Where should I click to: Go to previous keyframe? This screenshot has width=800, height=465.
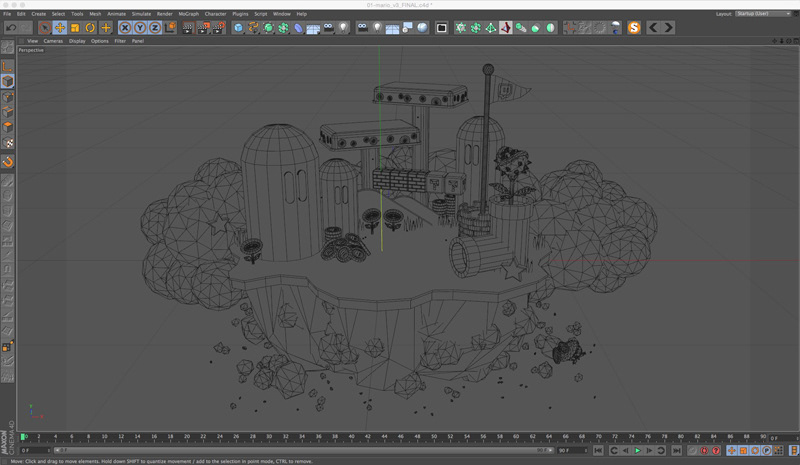click(614, 450)
